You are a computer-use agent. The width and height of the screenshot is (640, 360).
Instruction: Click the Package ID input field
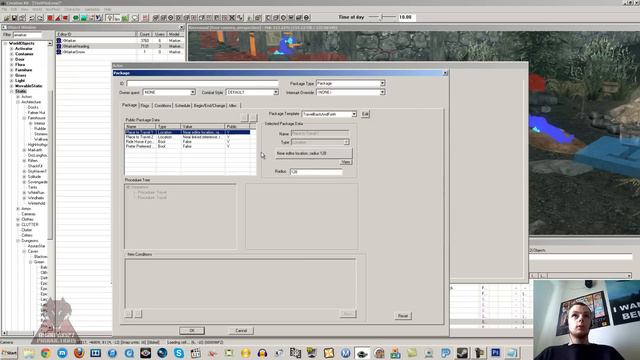pos(202,83)
